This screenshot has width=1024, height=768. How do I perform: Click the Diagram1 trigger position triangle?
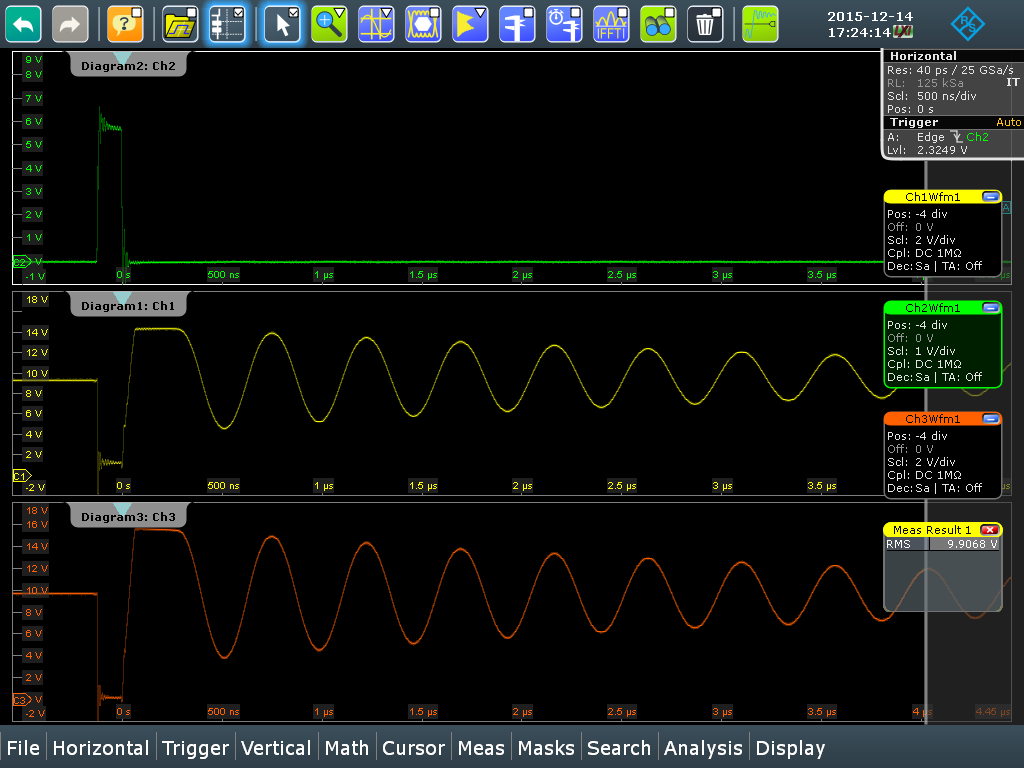pyautogui.click(x=122, y=297)
